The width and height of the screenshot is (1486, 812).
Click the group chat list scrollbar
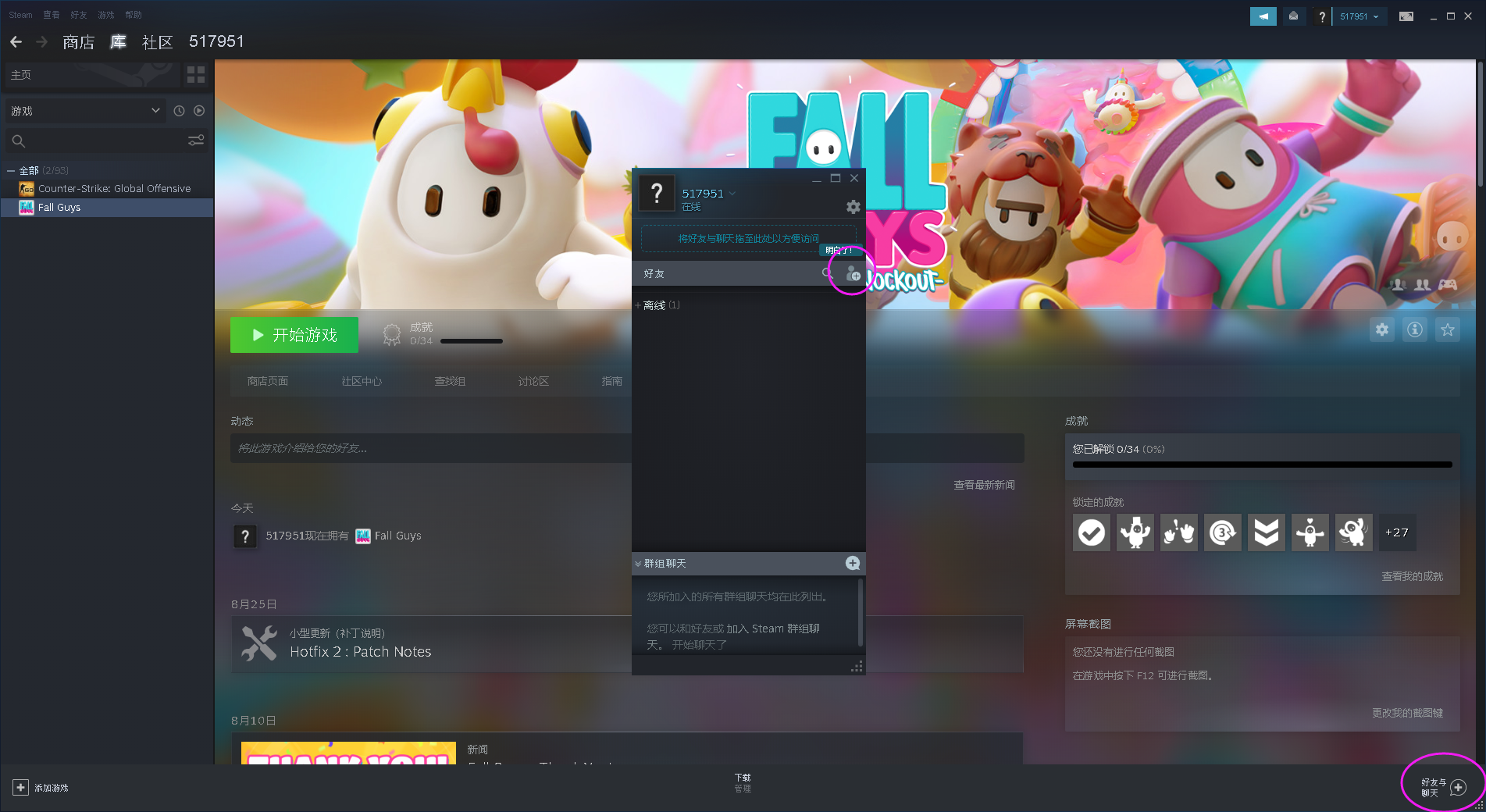point(861,613)
